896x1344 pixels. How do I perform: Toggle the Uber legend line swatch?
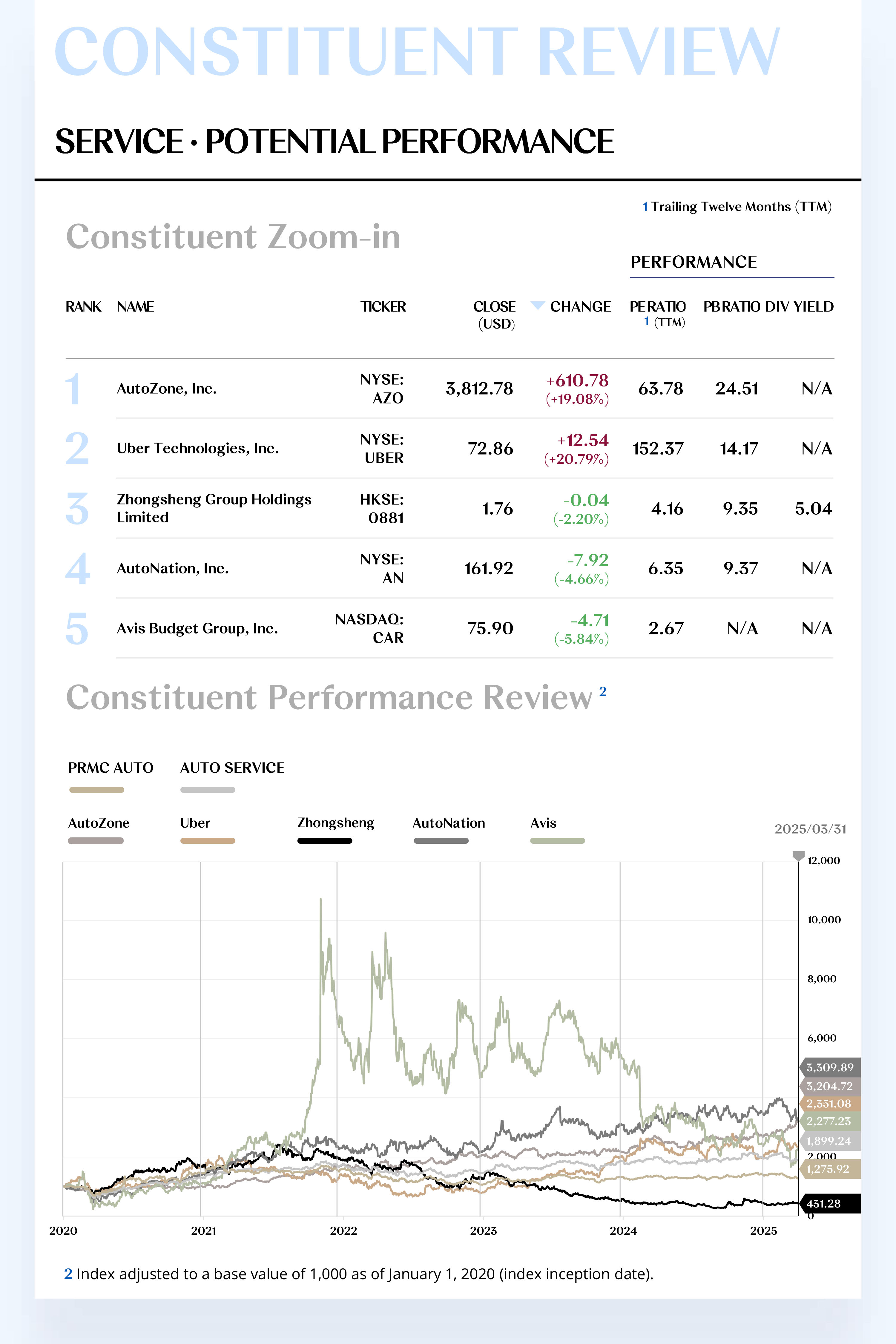pos(208,840)
